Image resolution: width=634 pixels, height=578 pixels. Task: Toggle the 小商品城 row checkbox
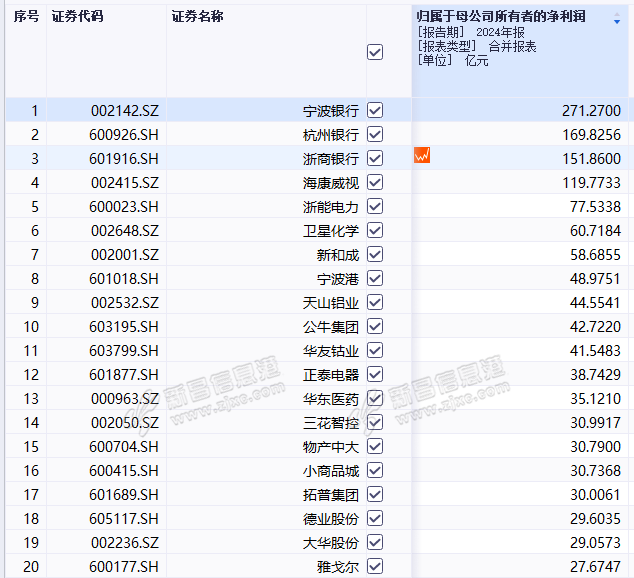point(375,470)
